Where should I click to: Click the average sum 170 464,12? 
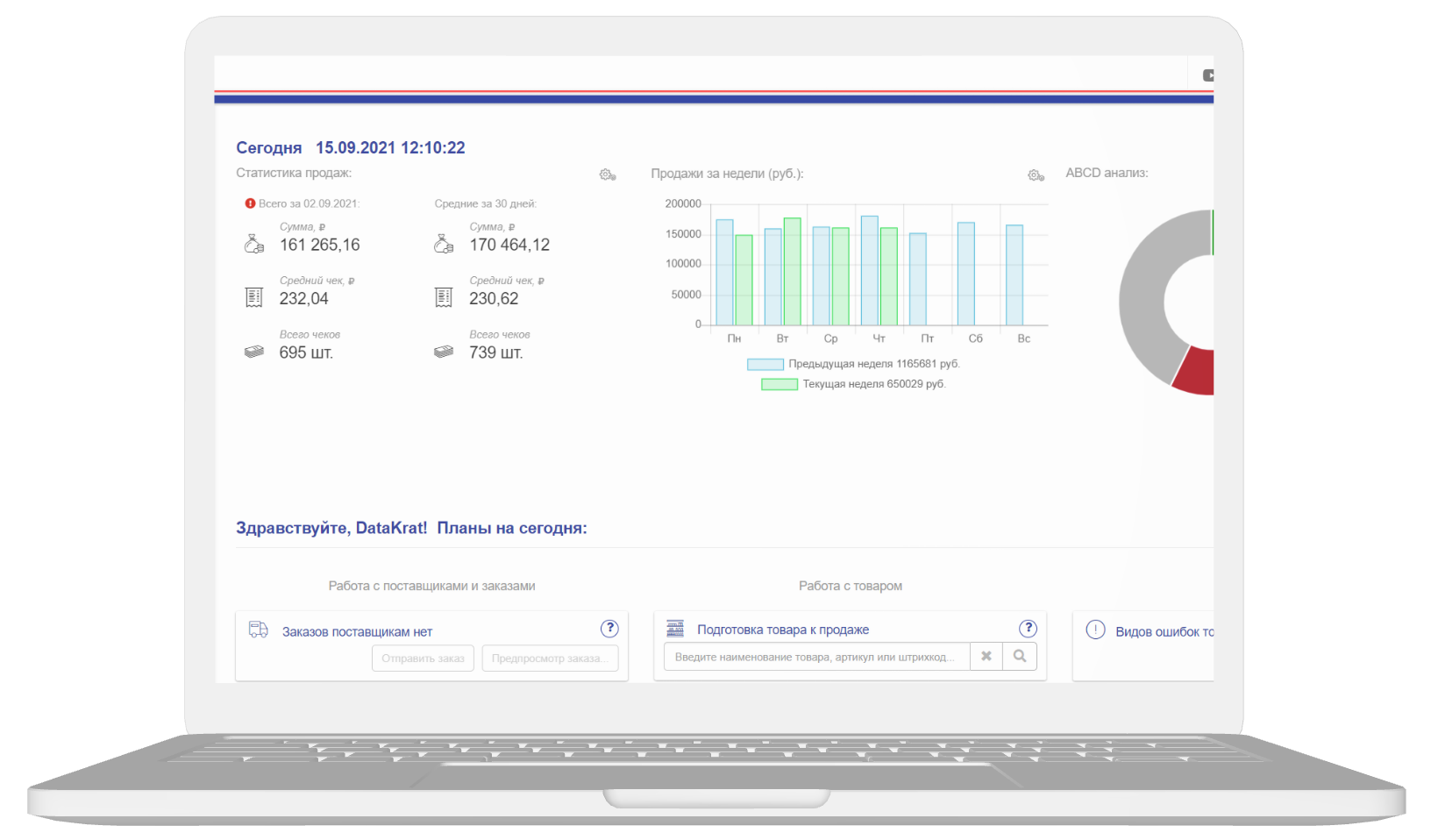pyautogui.click(x=509, y=245)
